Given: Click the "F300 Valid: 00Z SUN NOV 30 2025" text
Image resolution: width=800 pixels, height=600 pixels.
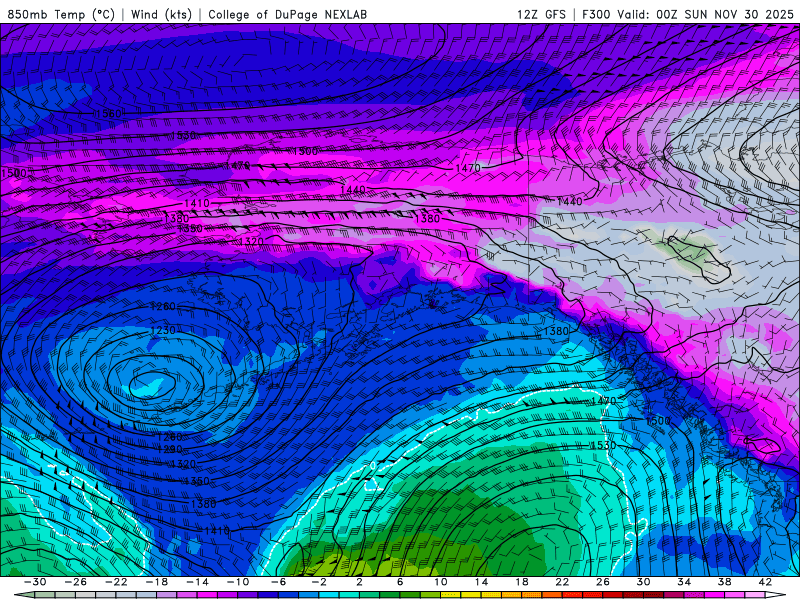Looking at the screenshot, I should click(x=688, y=14).
